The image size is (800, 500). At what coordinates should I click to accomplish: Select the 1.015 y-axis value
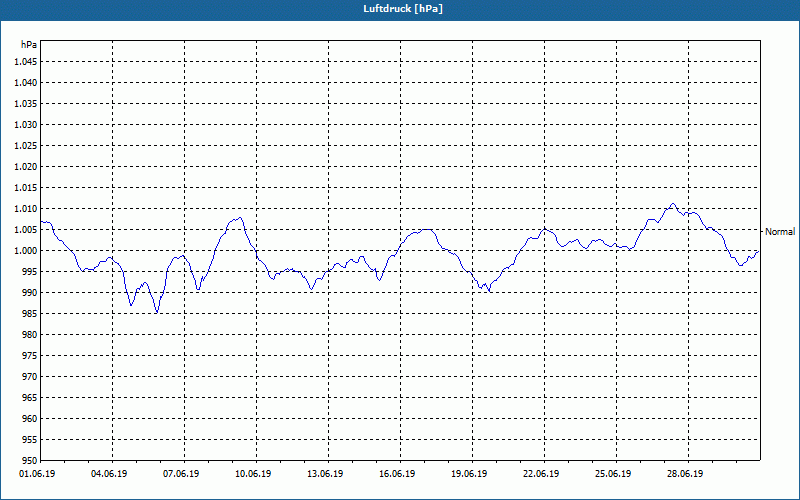coord(26,188)
